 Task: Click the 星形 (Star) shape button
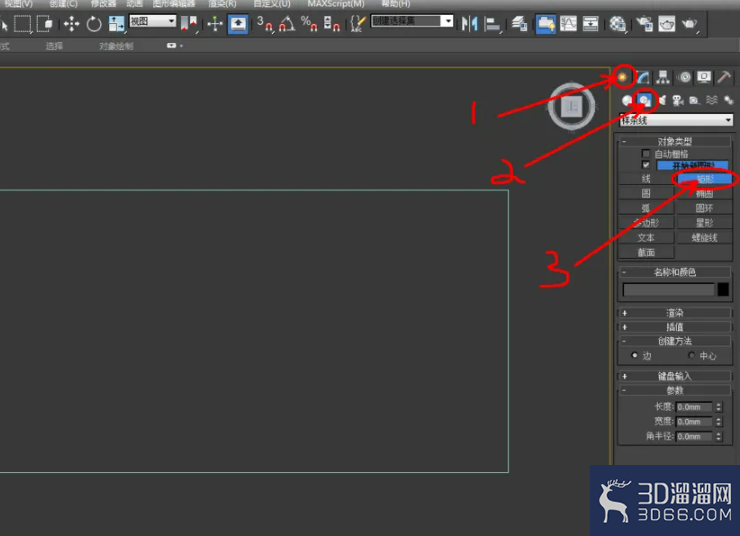704,223
